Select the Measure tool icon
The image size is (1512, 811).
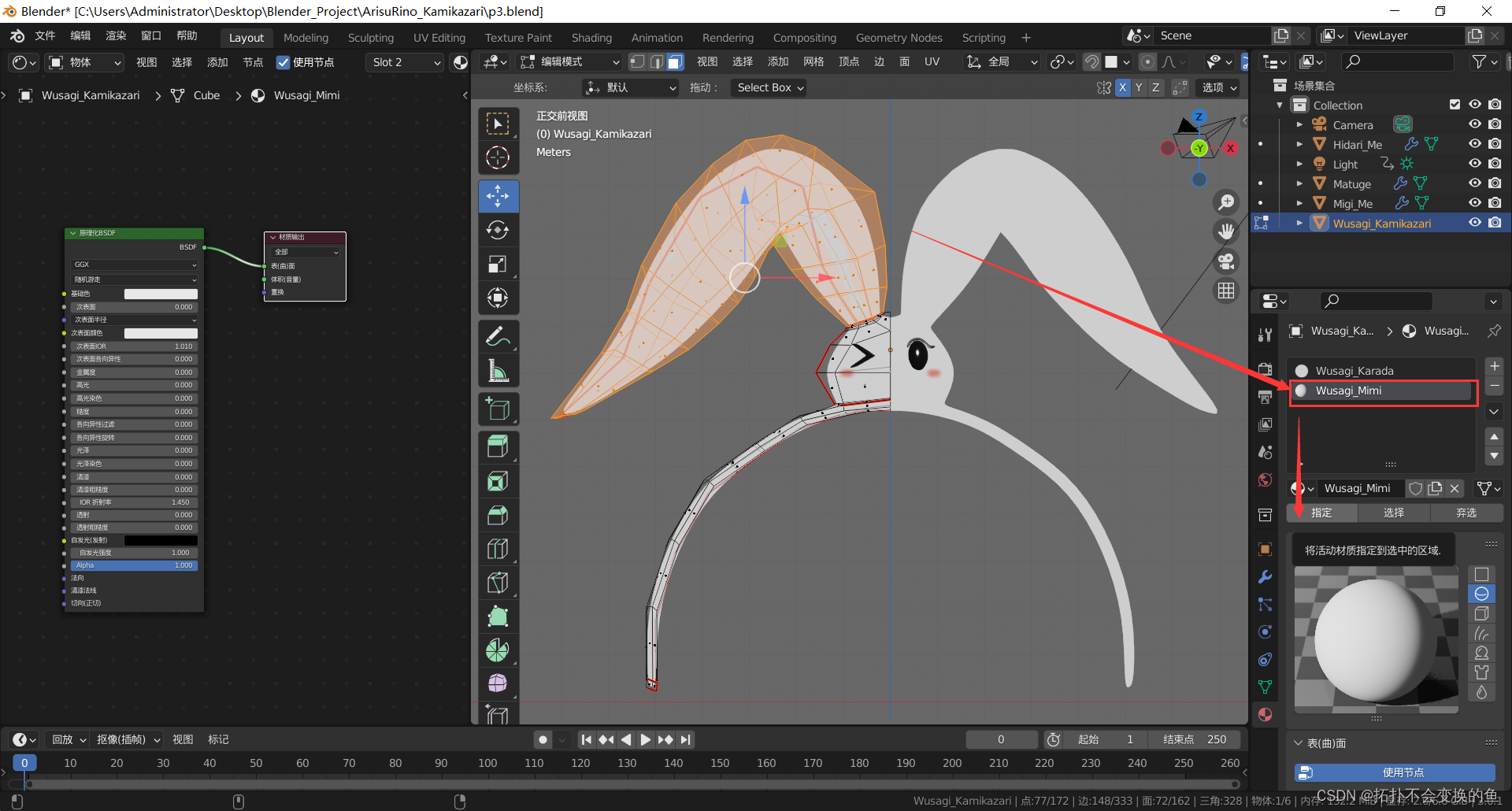pyautogui.click(x=498, y=371)
